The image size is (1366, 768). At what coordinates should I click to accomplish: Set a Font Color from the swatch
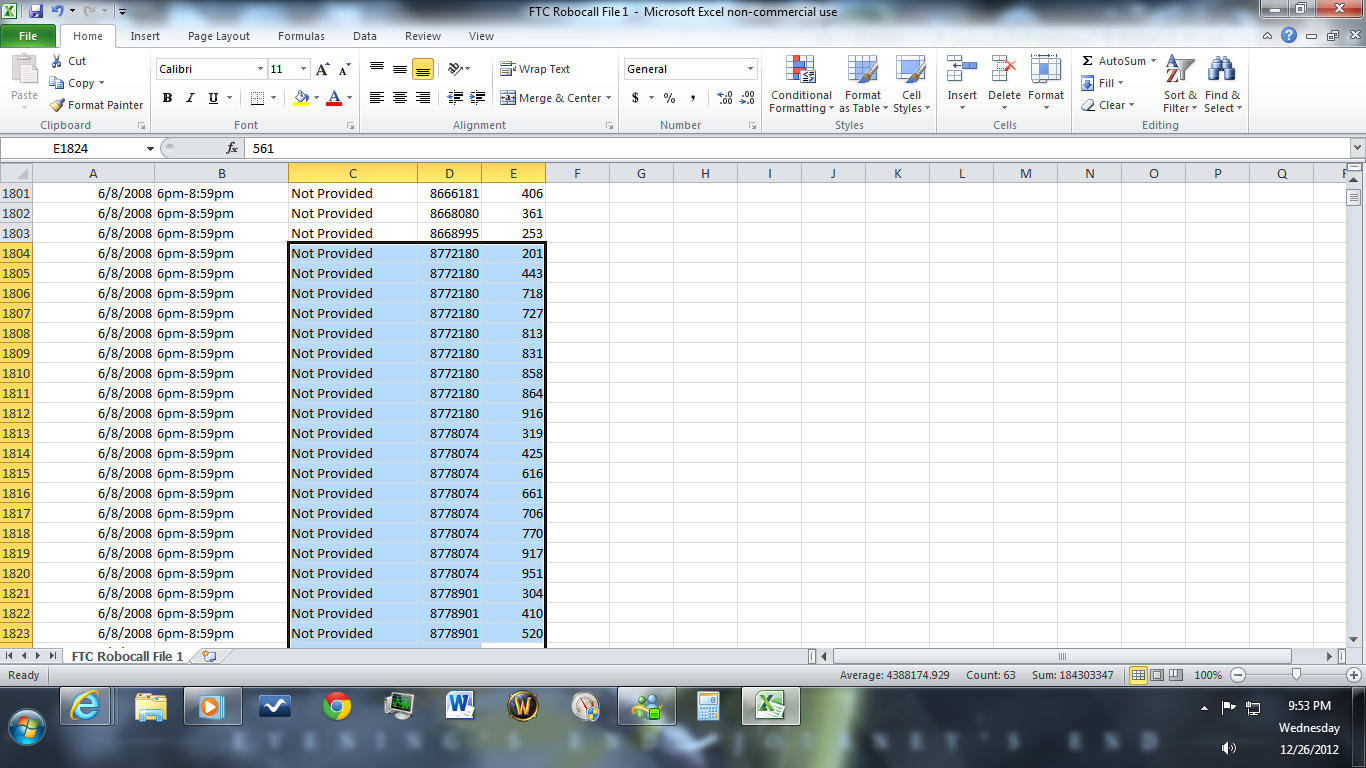(335, 98)
